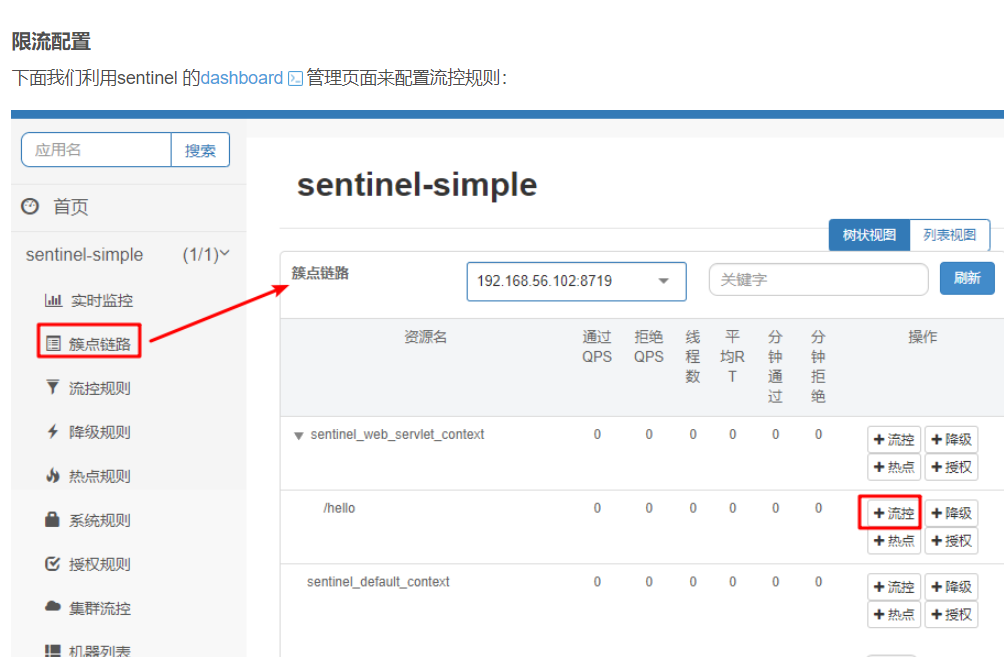
Task: Click the 簇点链路 list icon
Action: (53, 344)
